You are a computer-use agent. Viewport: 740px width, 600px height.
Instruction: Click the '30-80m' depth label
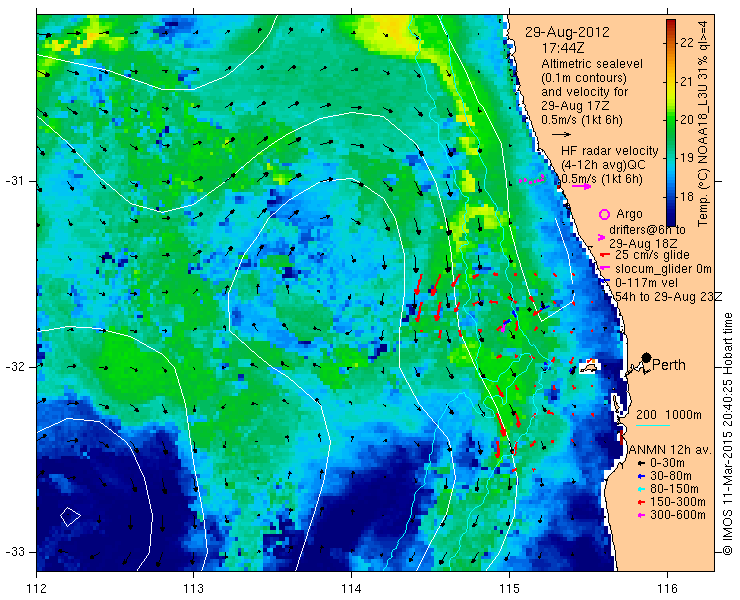tap(671, 476)
